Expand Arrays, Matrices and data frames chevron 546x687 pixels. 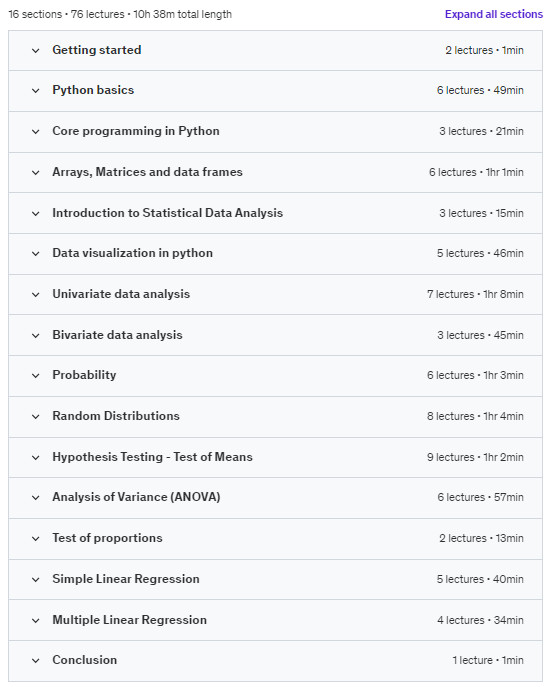[x=35, y=173]
